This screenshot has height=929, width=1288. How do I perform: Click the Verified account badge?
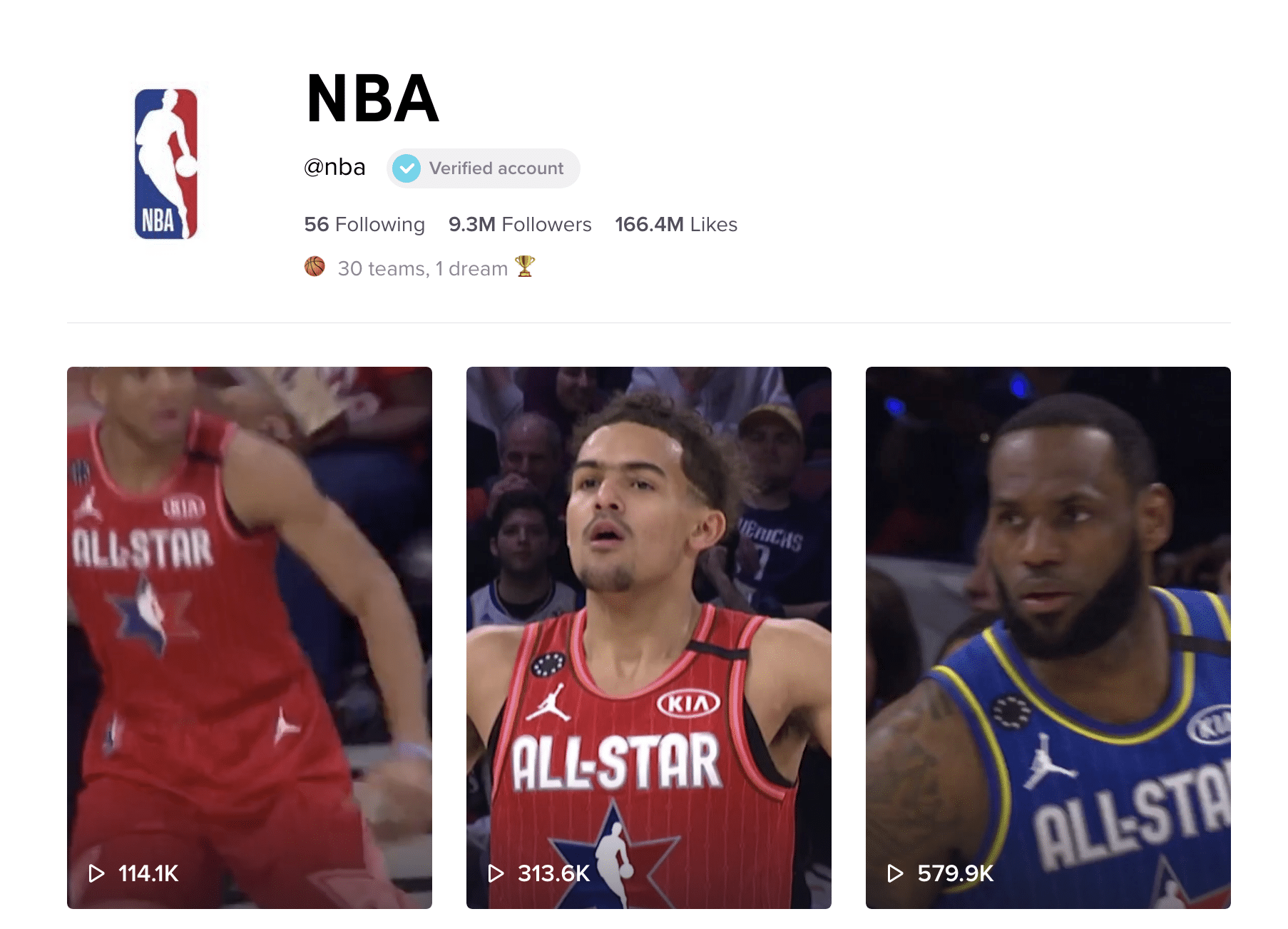pyautogui.click(x=484, y=168)
